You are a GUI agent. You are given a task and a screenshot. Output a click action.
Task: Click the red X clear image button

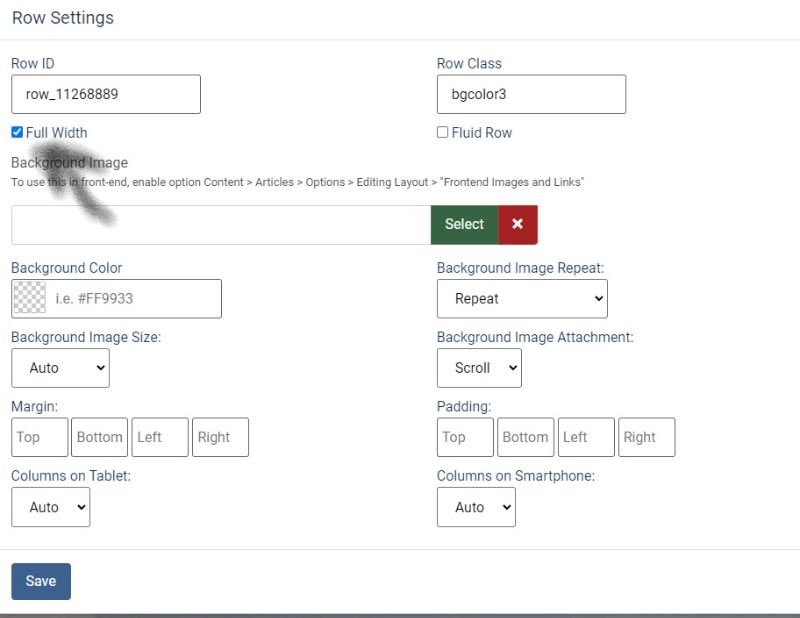point(517,224)
